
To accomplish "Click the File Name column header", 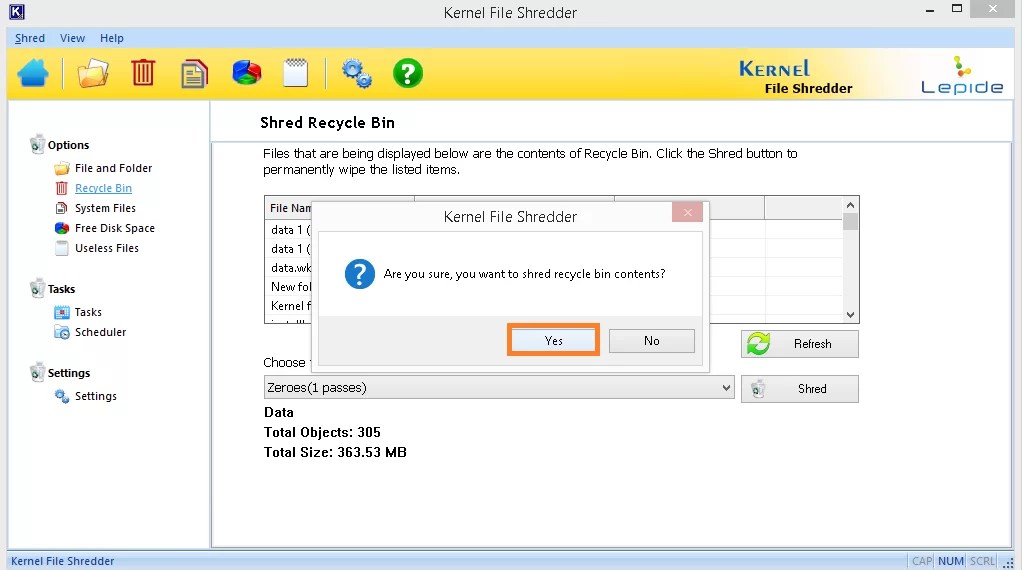I will point(289,208).
